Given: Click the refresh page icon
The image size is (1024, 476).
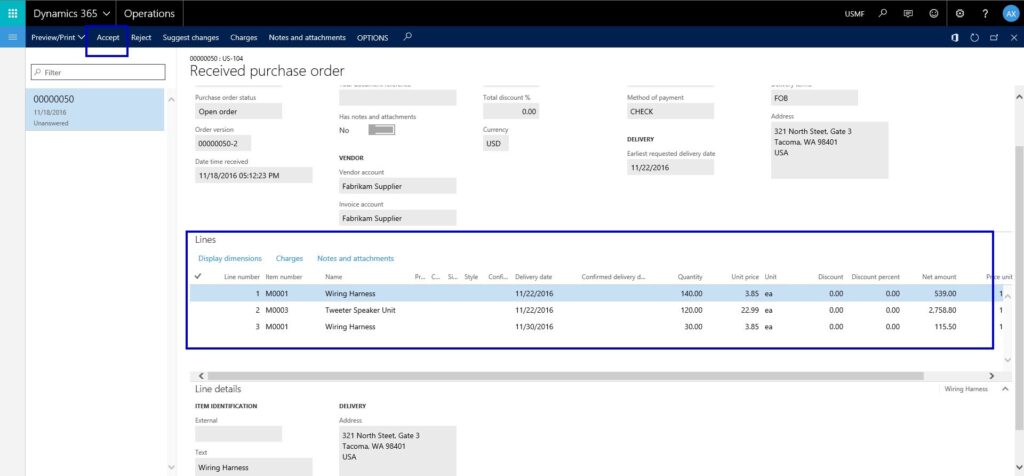Looking at the screenshot, I should tap(974, 38).
